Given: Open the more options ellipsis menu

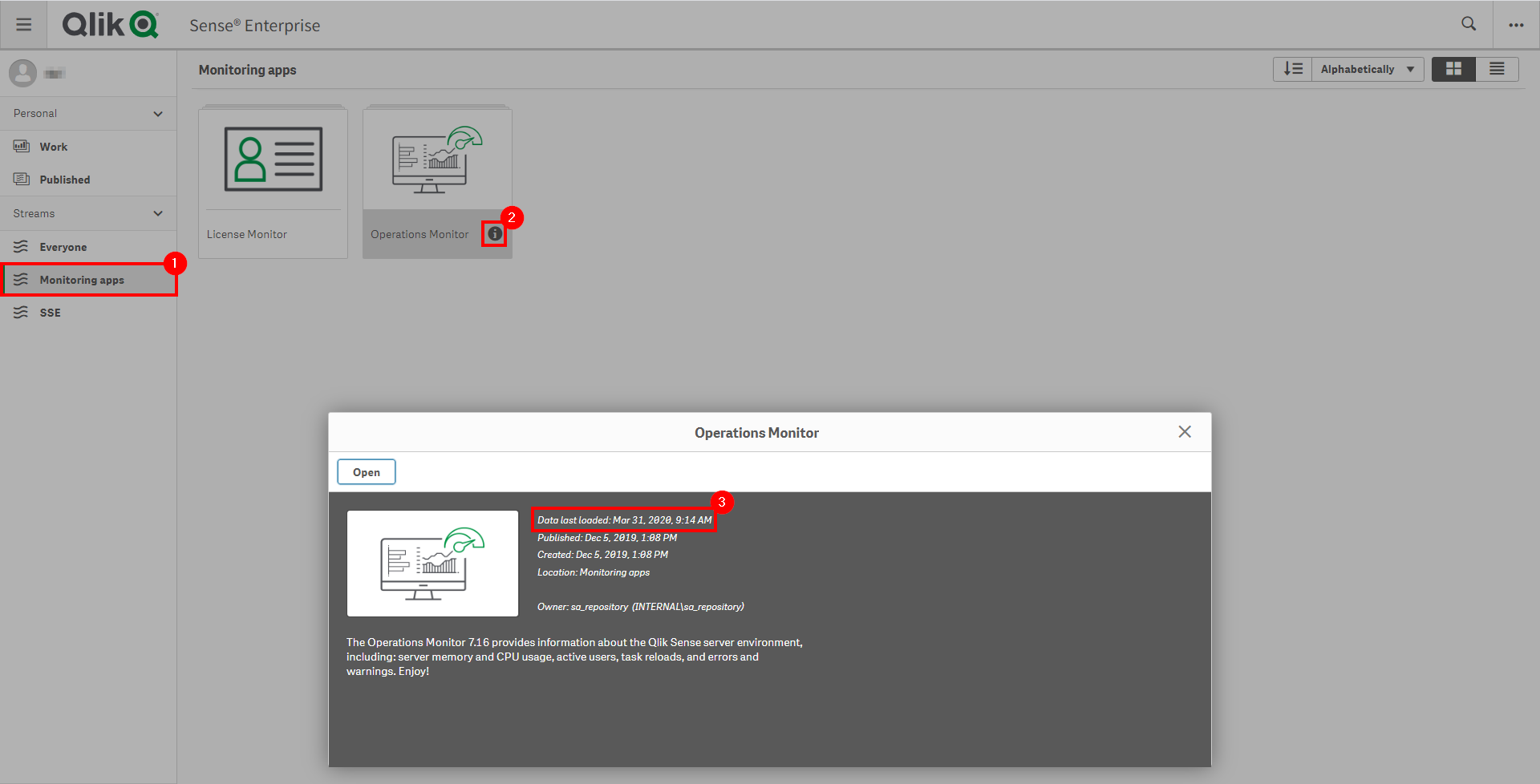Looking at the screenshot, I should point(1516,24).
